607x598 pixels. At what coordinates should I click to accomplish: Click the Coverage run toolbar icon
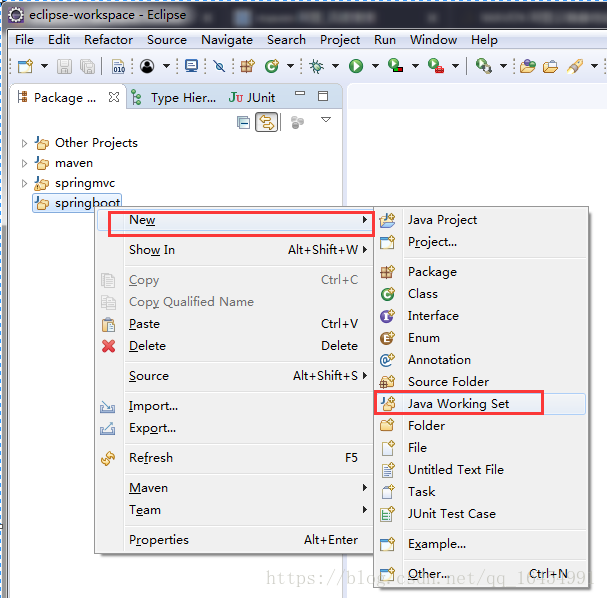tap(395, 66)
